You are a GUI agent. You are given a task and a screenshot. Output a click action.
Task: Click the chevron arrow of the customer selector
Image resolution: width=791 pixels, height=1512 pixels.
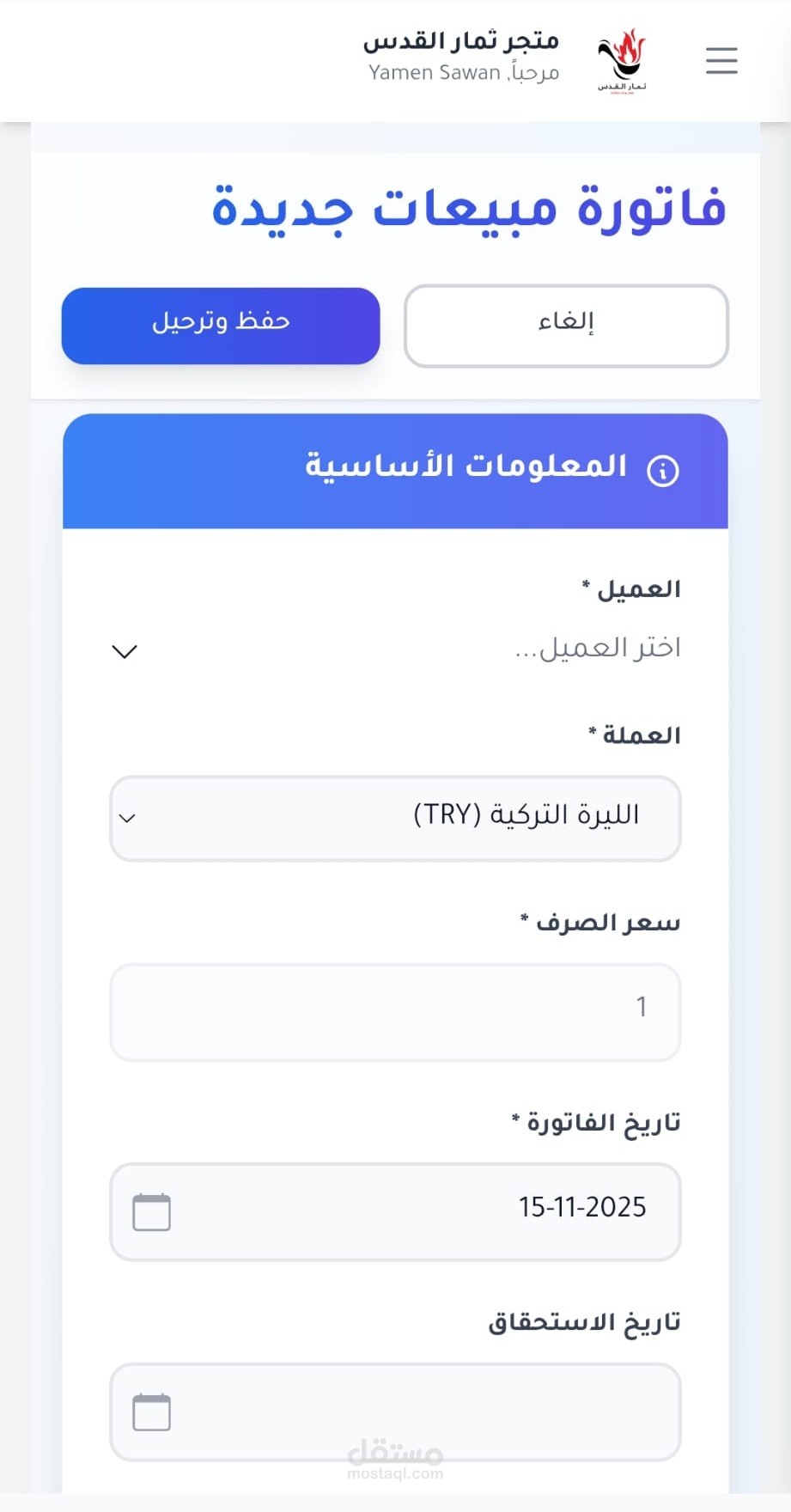pyautogui.click(x=125, y=651)
